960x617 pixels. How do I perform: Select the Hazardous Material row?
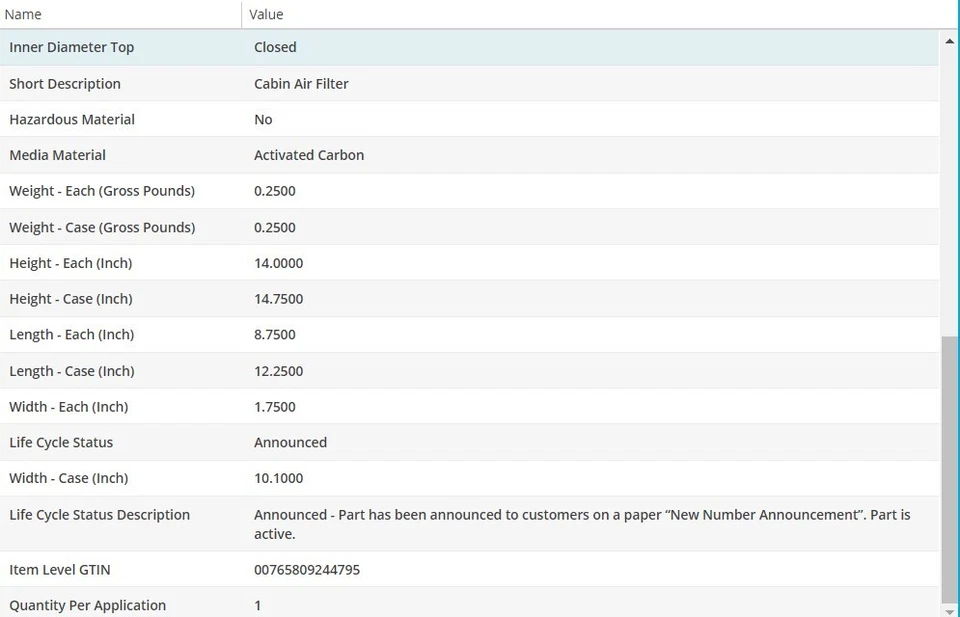click(x=72, y=119)
